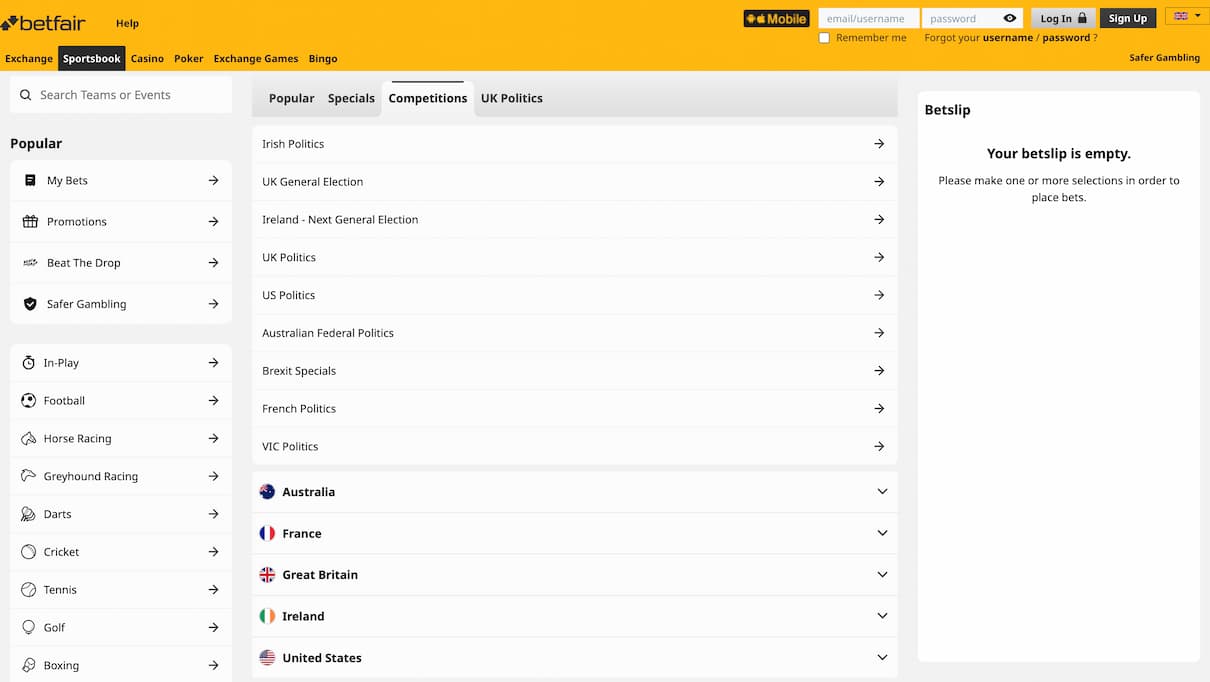The image size is (1210, 682).
Task: Select the Football sports icon
Action: pyautogui.click(x=29, y=400)
